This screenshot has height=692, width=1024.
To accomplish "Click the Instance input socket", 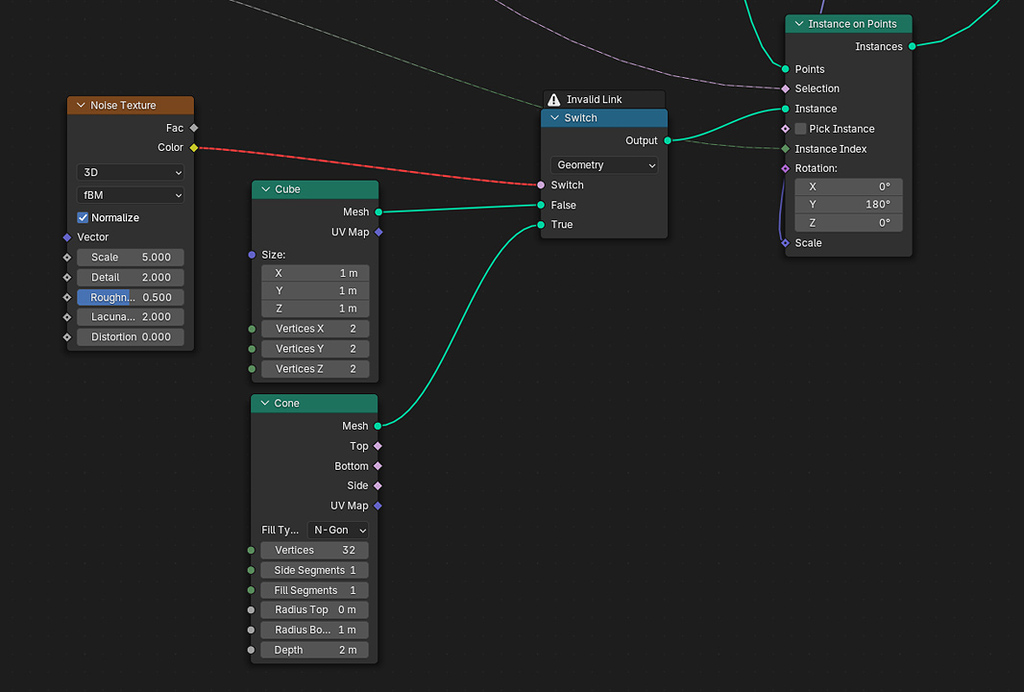I will click(x=786, y=109).
